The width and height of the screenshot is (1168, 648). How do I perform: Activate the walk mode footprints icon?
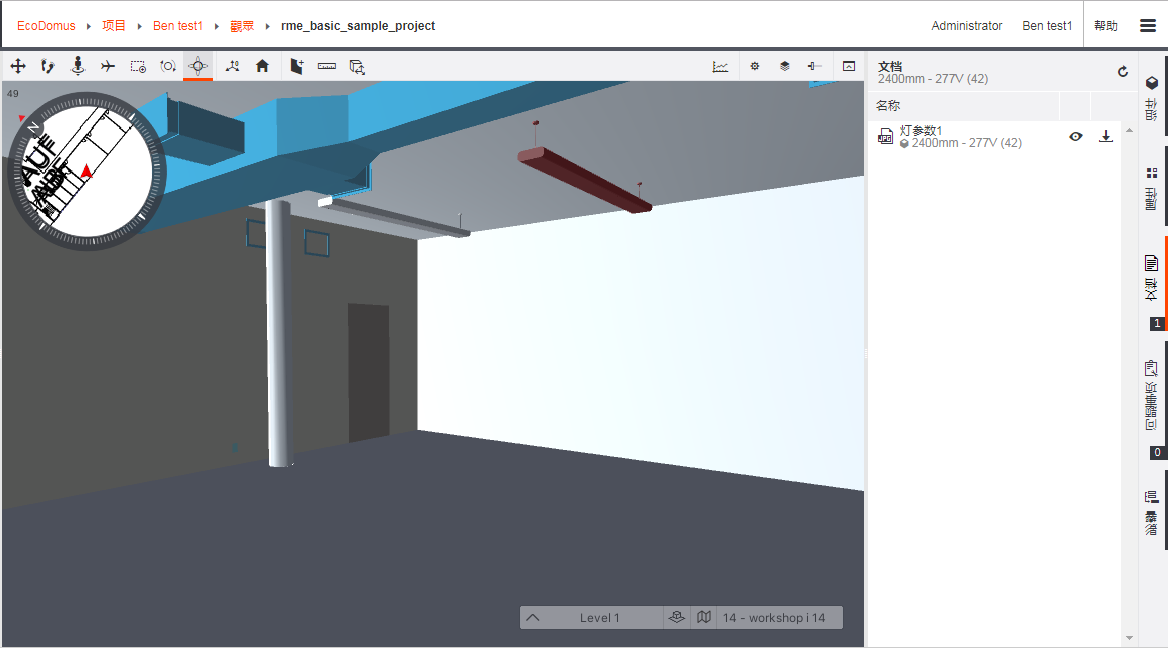pos(47,66)
